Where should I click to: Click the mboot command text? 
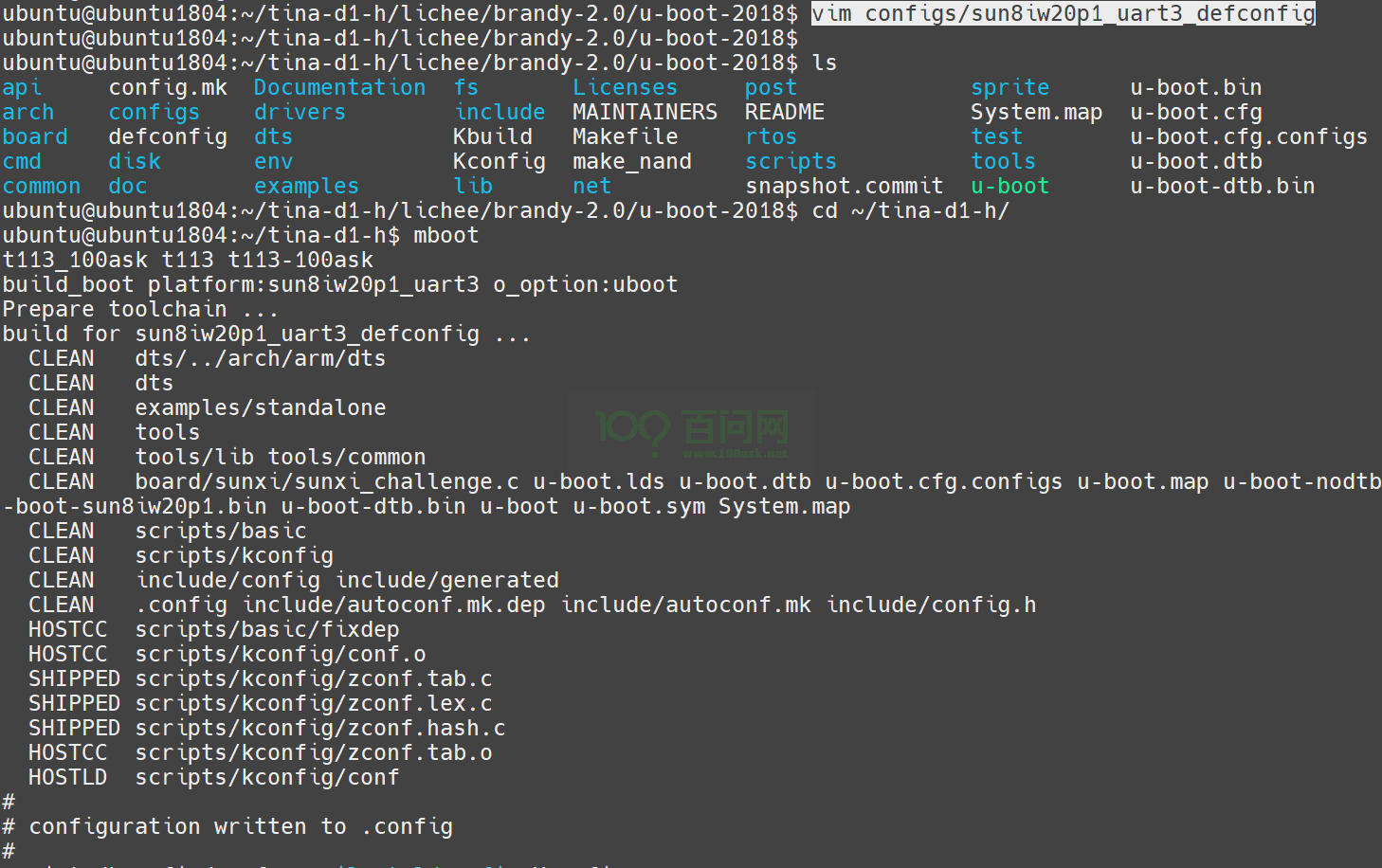point(446,235)
